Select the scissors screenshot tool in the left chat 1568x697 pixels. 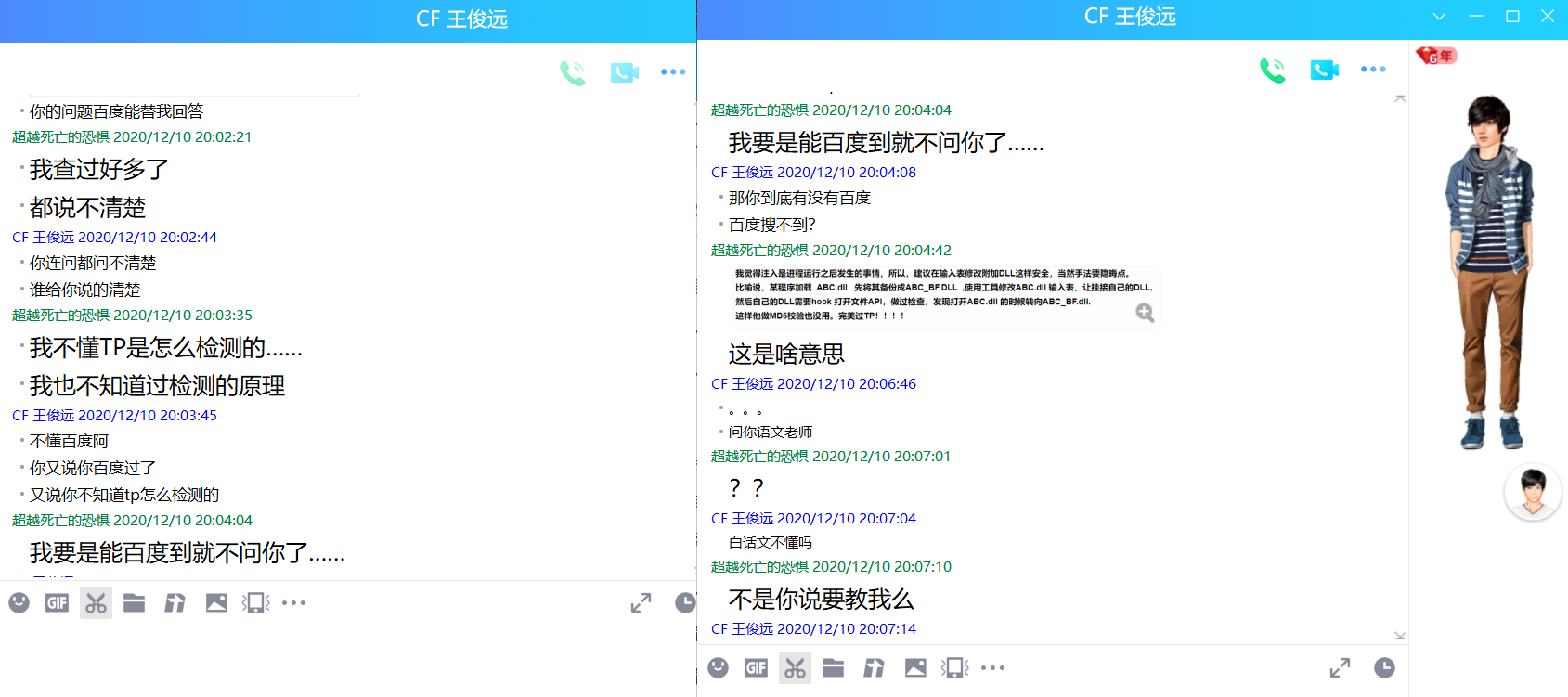pos(96,603)
